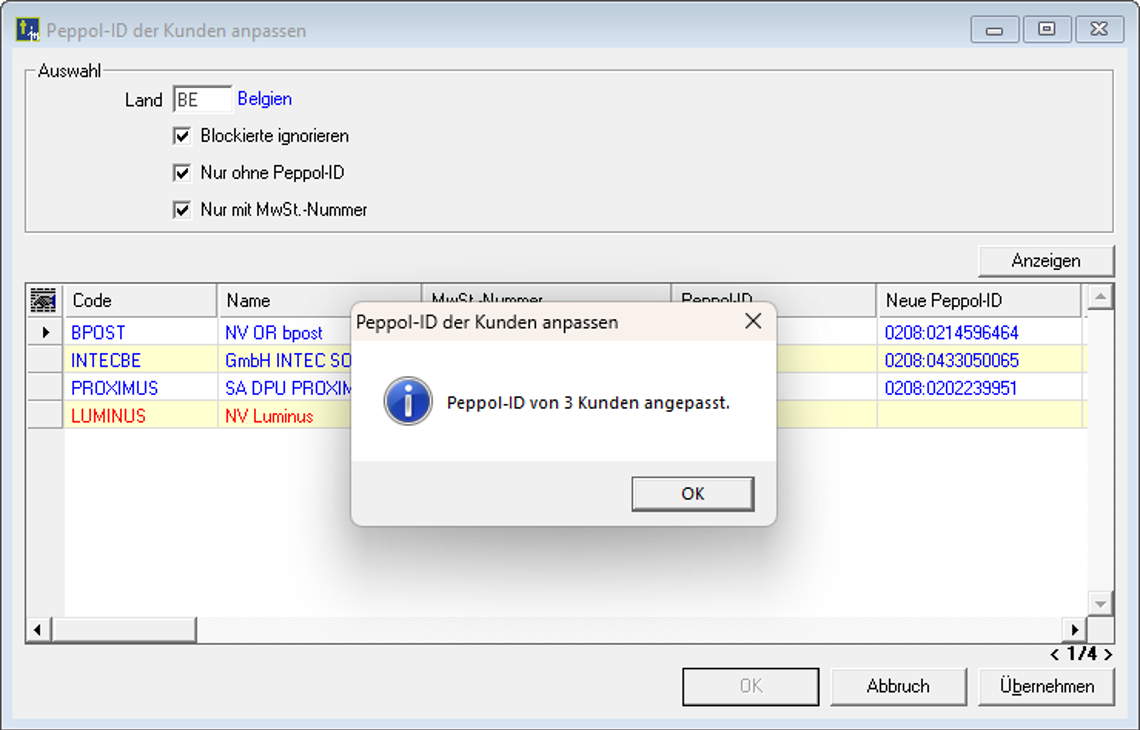Close the message box with X

753,321
